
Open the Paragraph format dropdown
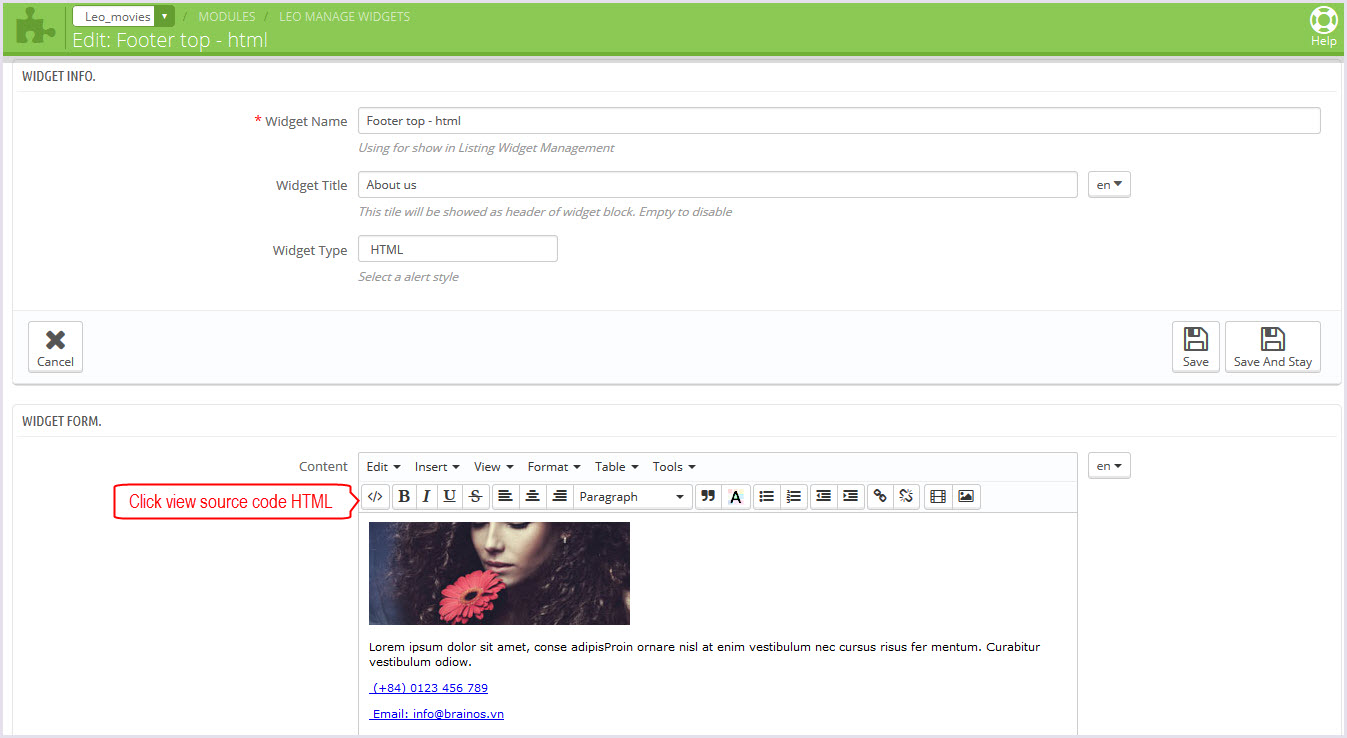coord(633,497)
